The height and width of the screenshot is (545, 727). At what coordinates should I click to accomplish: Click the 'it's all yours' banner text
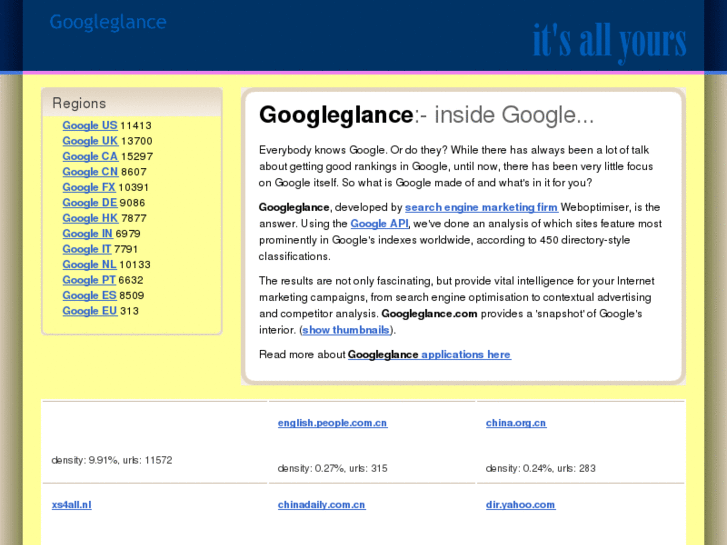609,41
